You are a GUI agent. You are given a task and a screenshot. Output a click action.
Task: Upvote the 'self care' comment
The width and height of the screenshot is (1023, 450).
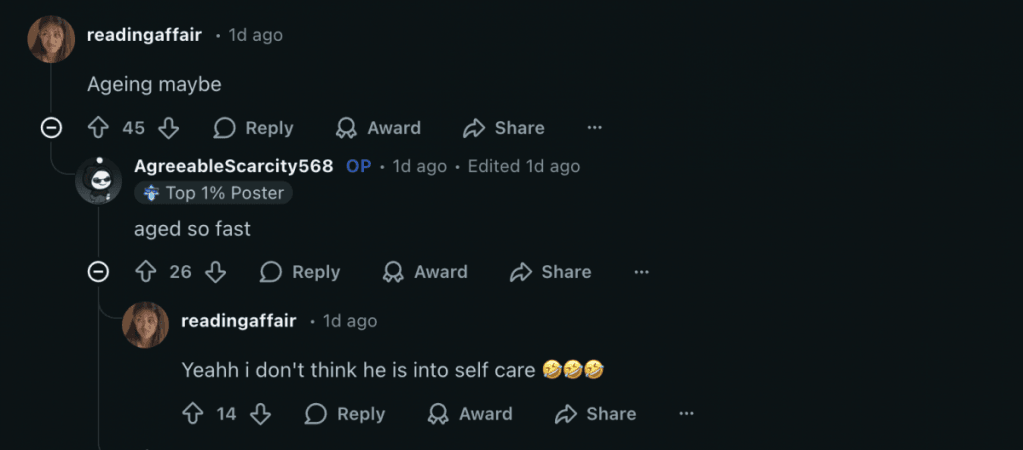[192, 414]
